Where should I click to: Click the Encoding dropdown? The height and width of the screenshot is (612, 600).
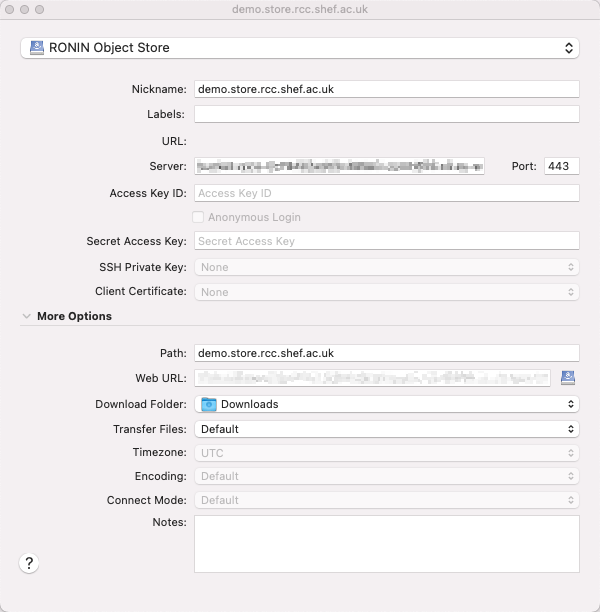click(386, 477)
